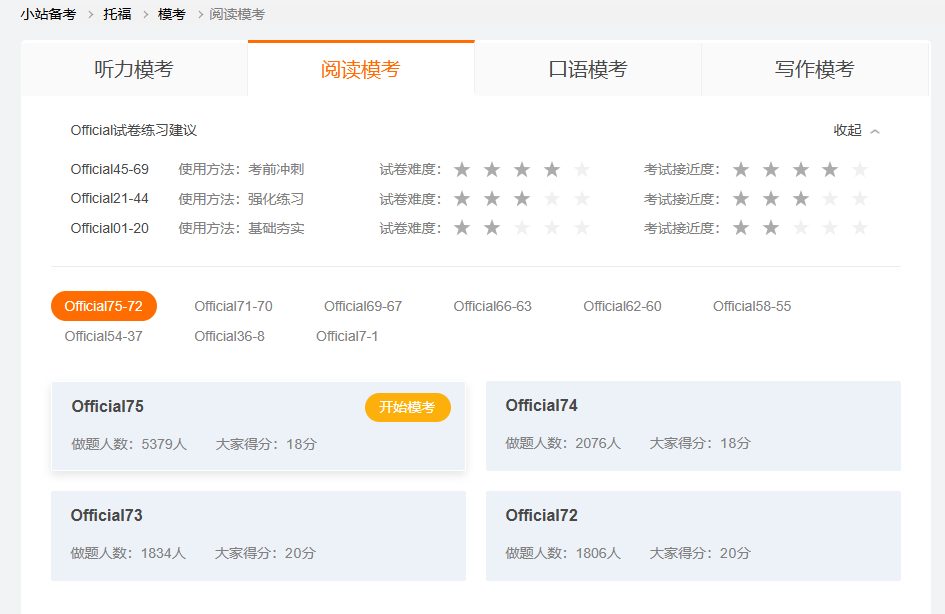Go to 小站备考 in breadcrumb
Image resolution: width=945 pixels, height=614 pixels.
(x=48, y=14)
